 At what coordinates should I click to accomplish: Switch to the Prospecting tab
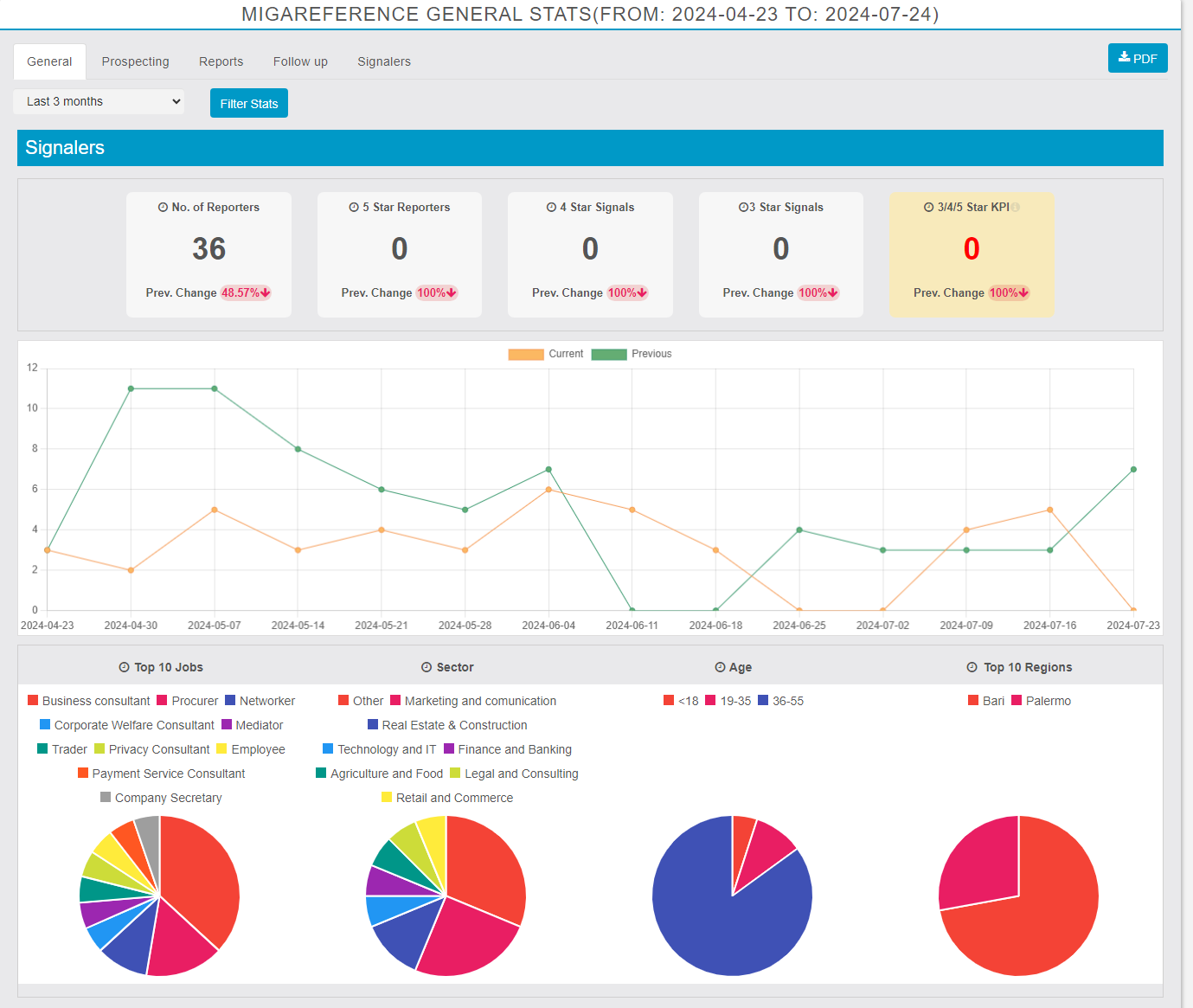point(135,61)
